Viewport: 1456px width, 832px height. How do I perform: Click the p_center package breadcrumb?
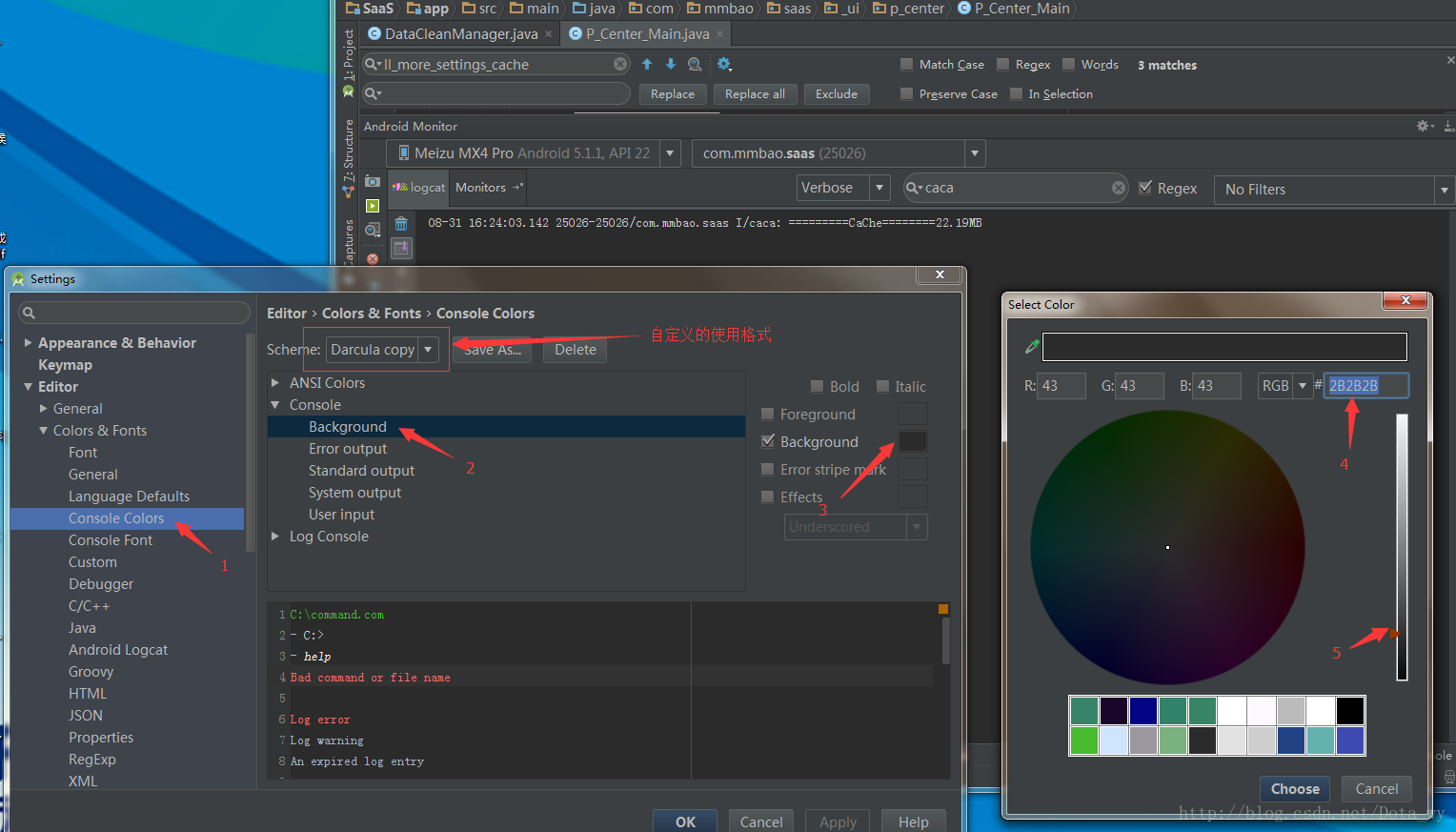click(909, 9)
